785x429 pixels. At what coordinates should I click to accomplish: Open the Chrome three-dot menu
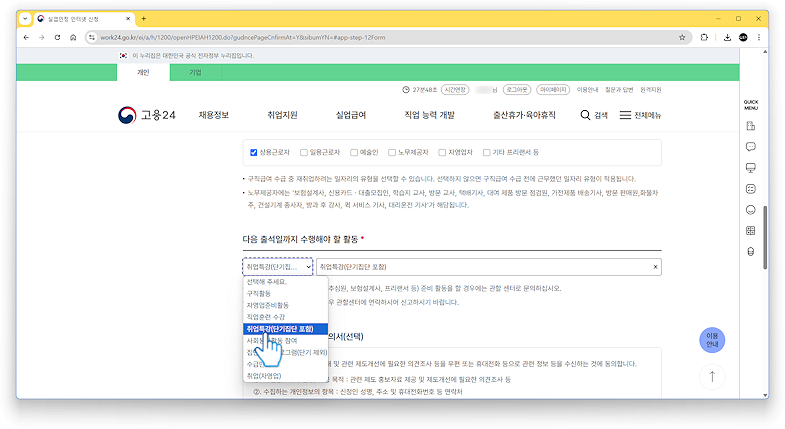759,38
